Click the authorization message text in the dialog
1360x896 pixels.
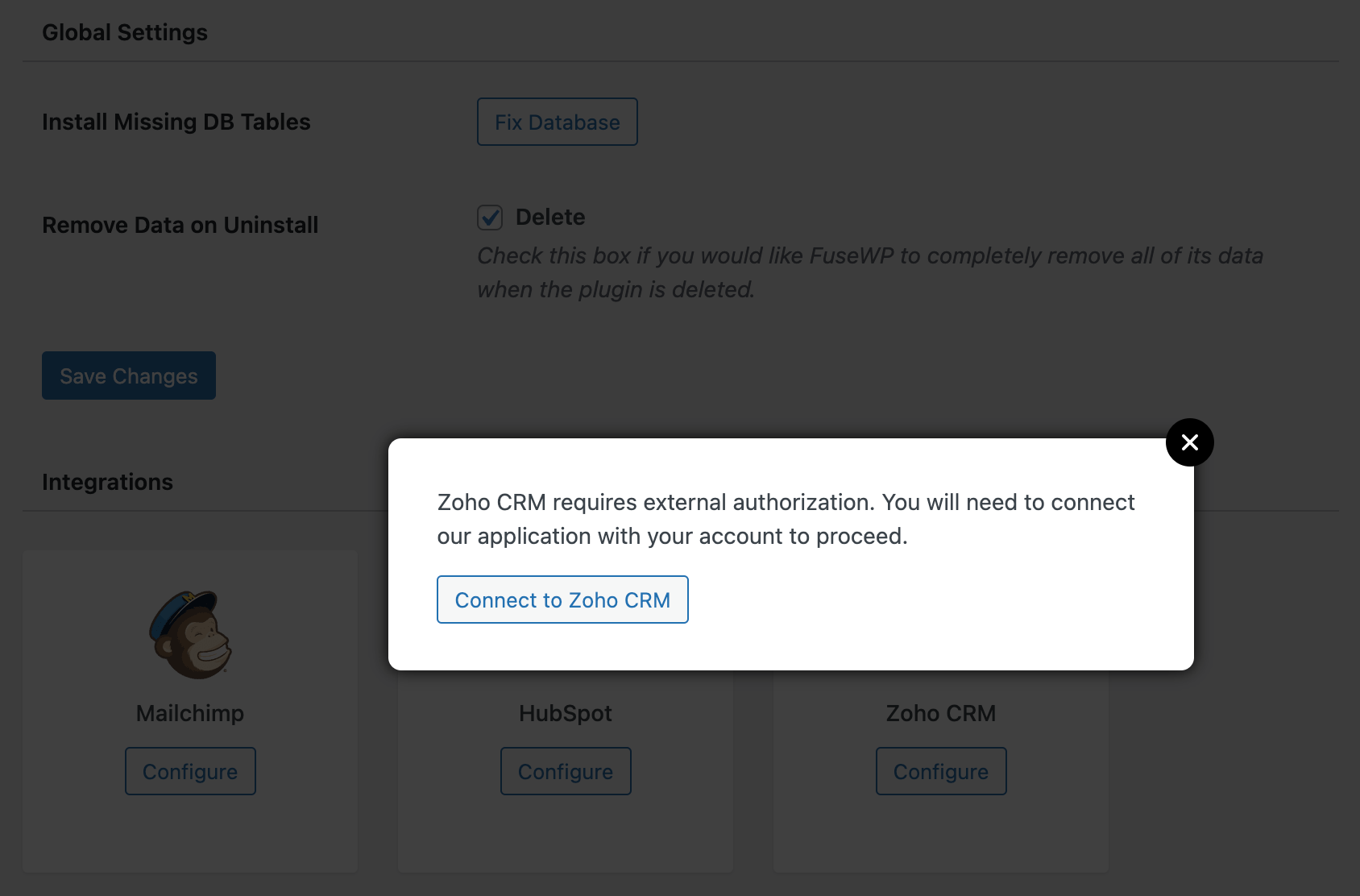tap(786, 519)
